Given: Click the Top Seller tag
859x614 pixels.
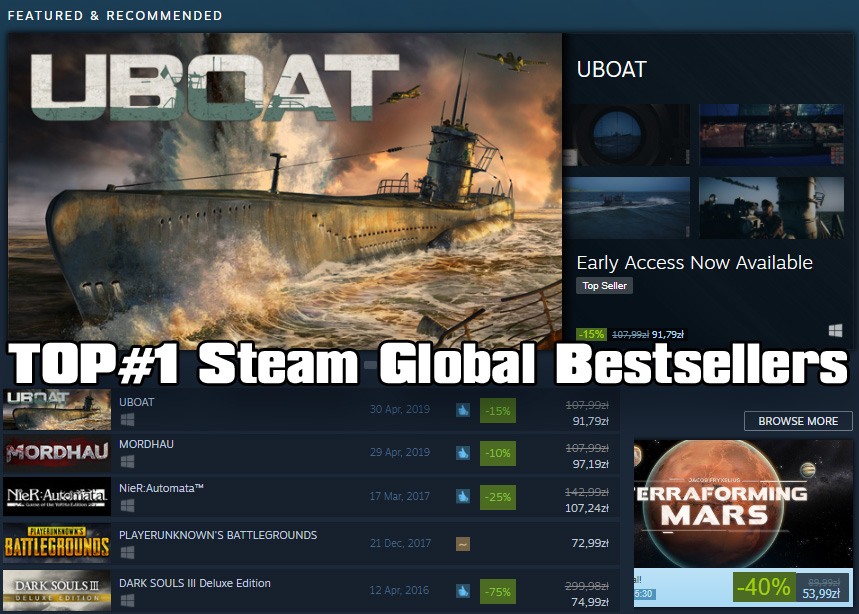Looking at the screenshot, I should [x=604, y=285].
